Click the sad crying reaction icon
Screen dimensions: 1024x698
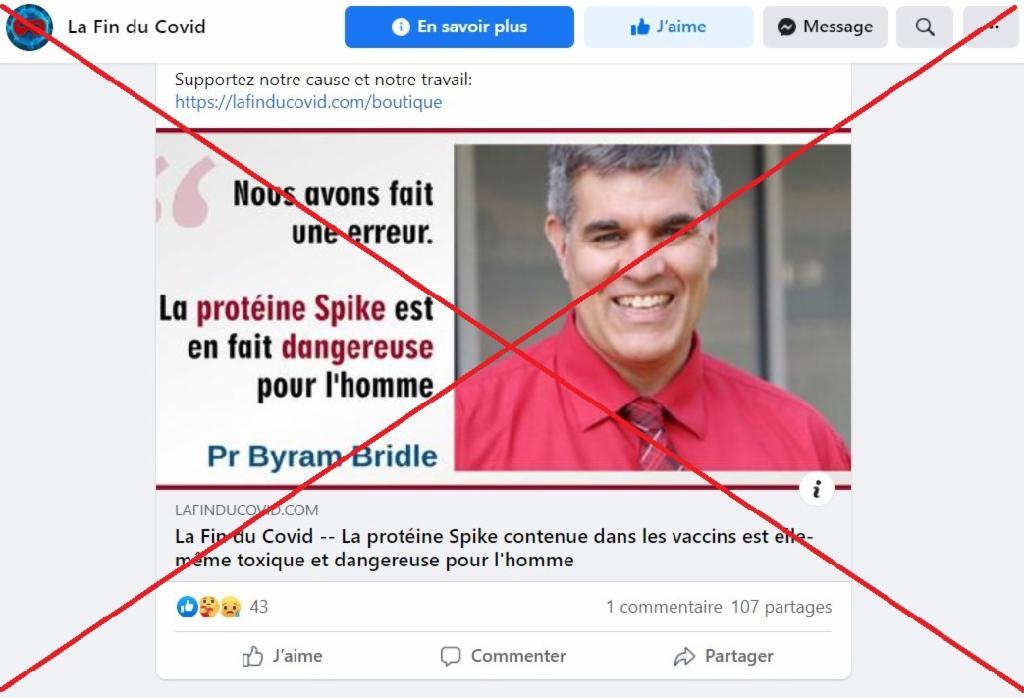[x=231, y=607]
